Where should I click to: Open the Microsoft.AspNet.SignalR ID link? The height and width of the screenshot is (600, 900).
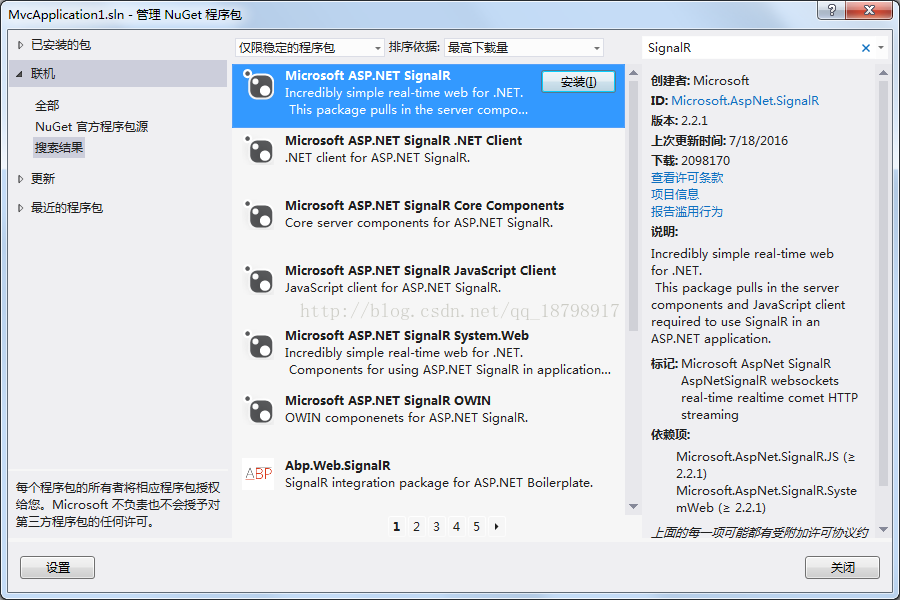pyautogui.click(x=744, y=100)
